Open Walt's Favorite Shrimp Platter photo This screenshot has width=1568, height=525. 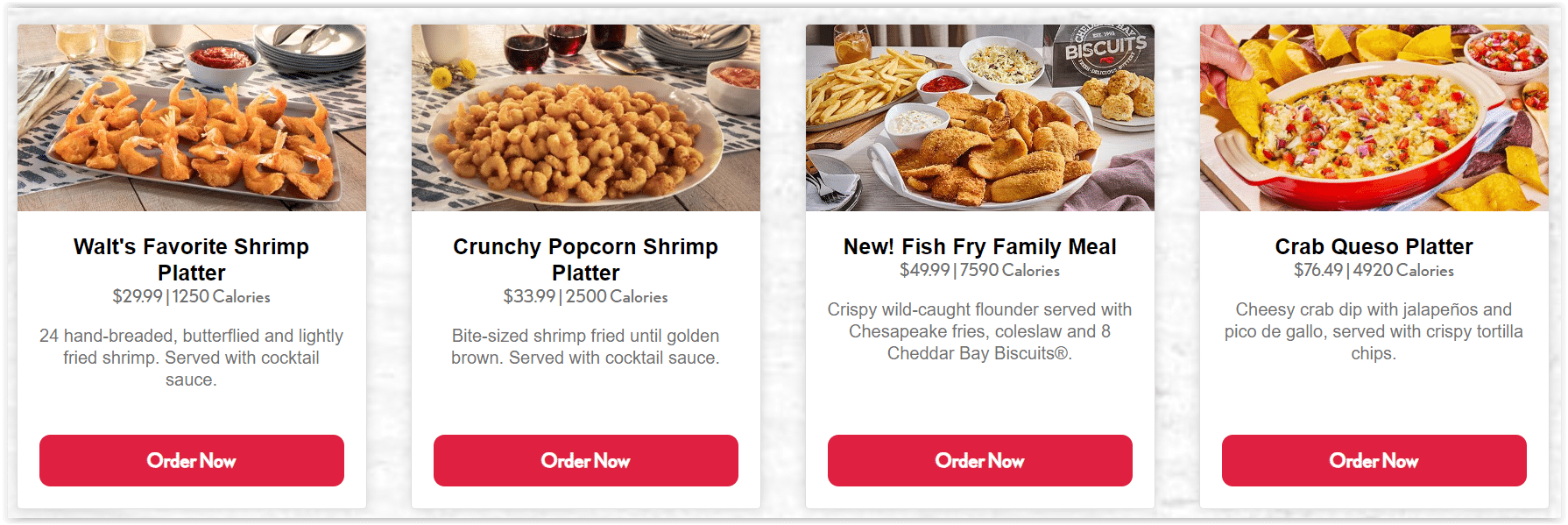(192, 117)
